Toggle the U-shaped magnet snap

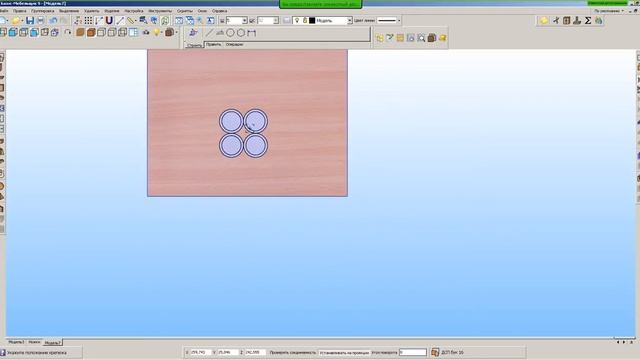[x=109, y=20]
